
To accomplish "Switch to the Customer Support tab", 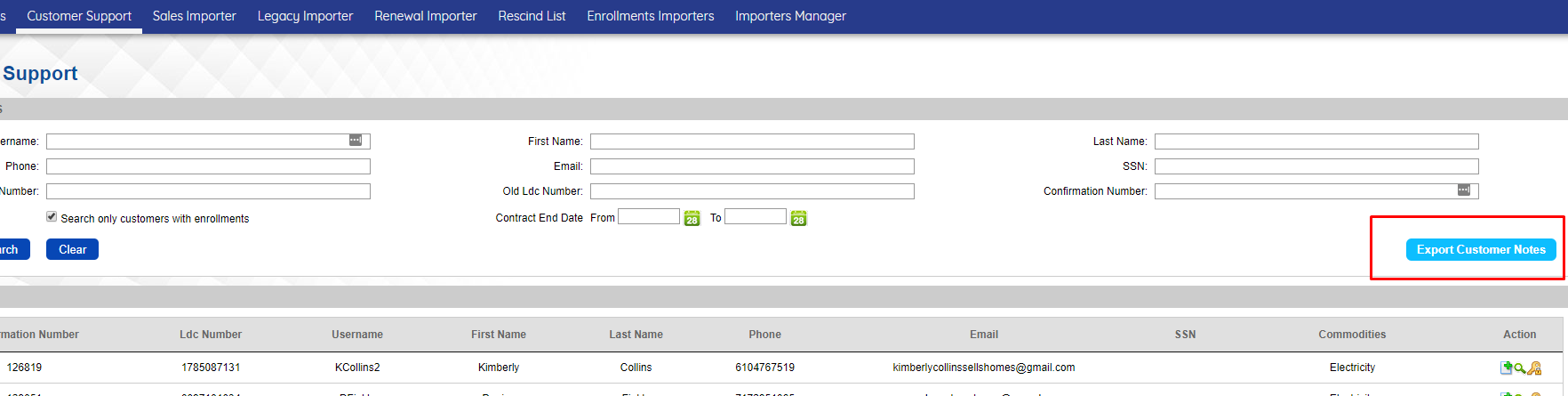I will point(79,16).
